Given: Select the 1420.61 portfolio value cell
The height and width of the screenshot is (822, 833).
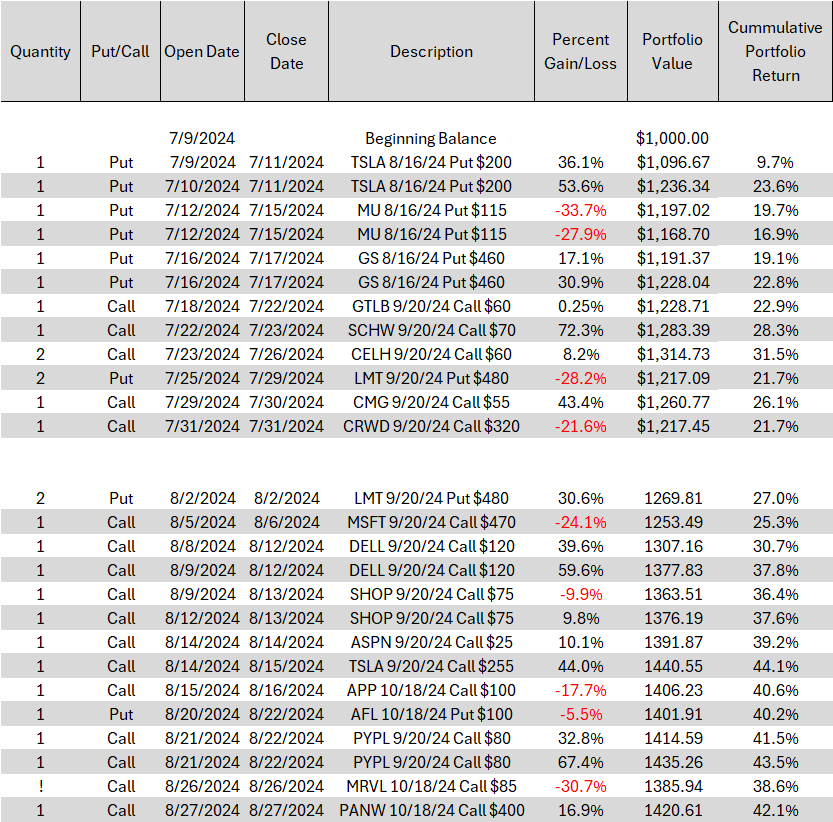Looking at the screenshot, I should click(x=673, y=810).
